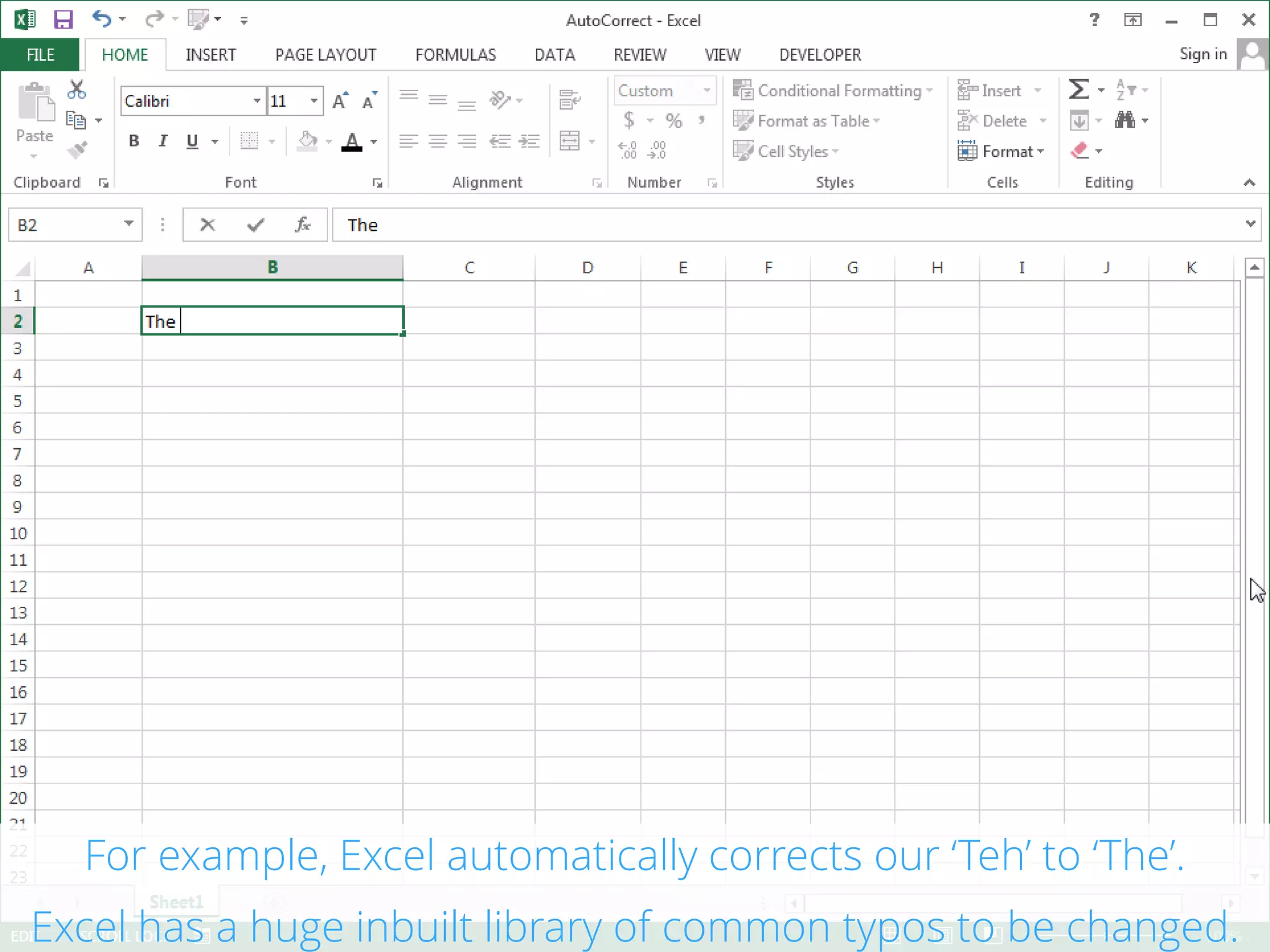Toggle Center alignment for text
Screen dimensions: 1270x952
click(x=438, y=141)
